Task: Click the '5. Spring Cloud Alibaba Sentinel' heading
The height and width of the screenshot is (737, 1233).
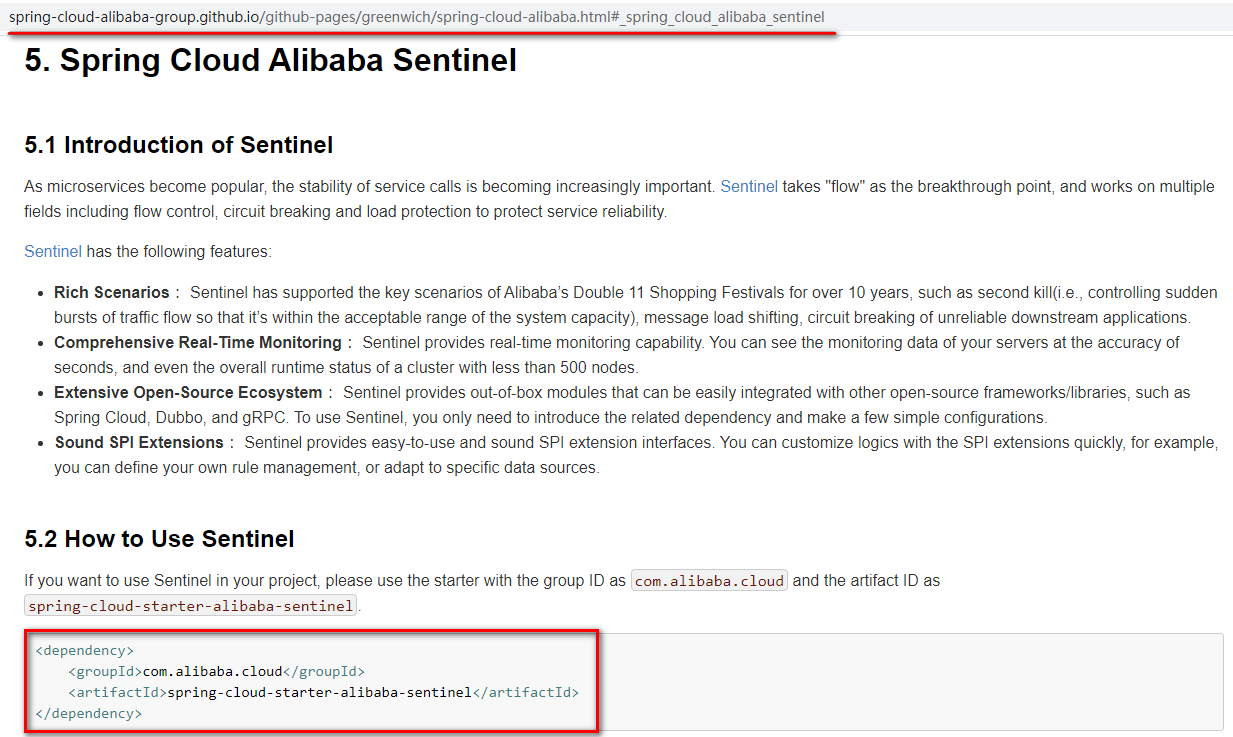Action: point(270,61)
